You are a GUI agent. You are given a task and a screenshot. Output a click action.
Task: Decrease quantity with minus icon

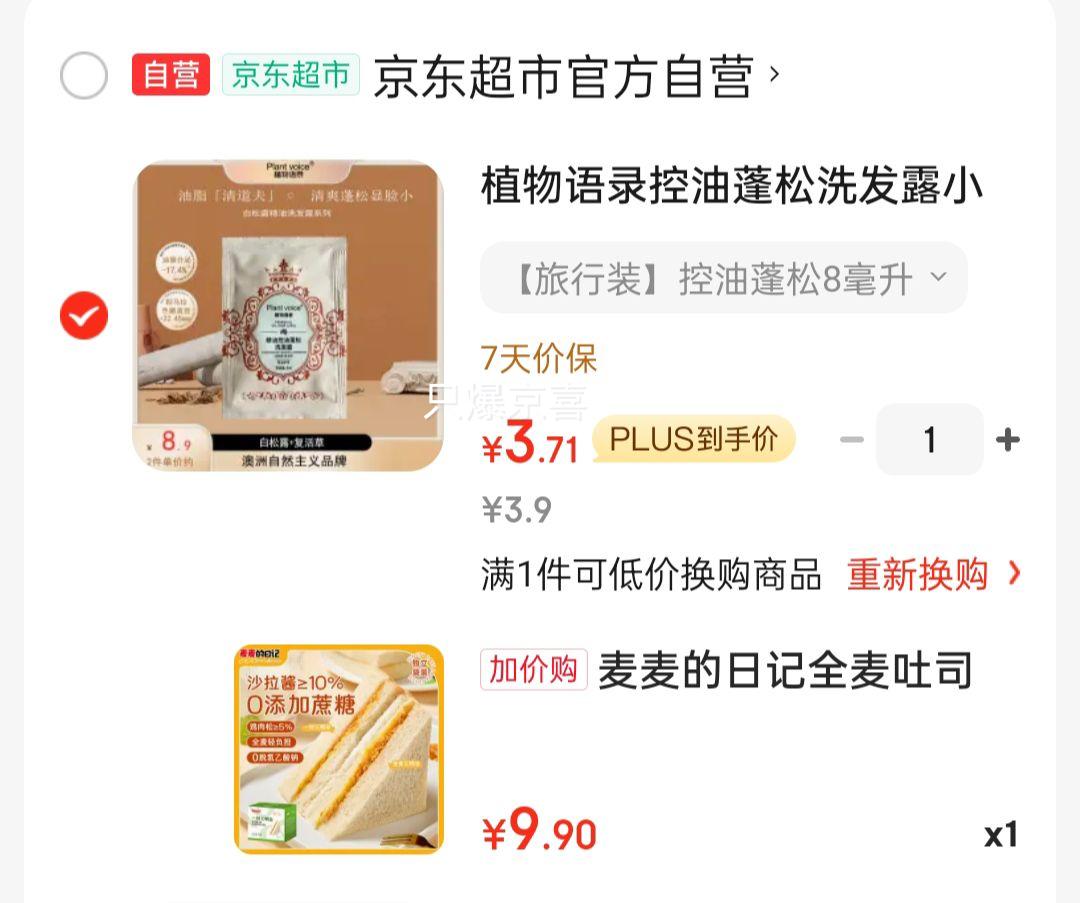click(852, 439)
